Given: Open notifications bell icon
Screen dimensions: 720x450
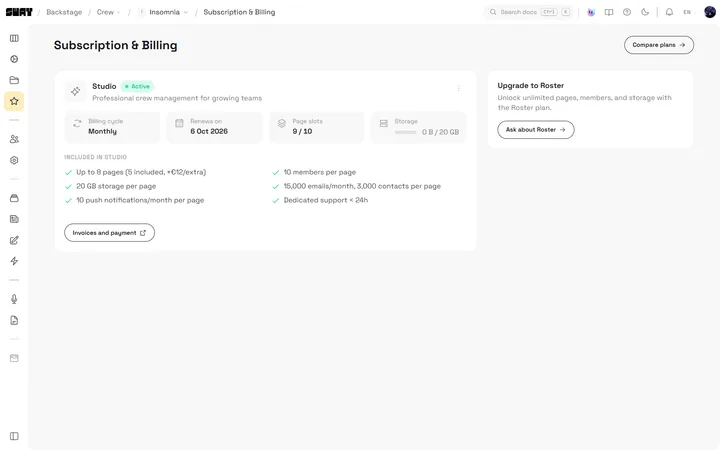Looking at the screenshot, I should coord(669,12).
